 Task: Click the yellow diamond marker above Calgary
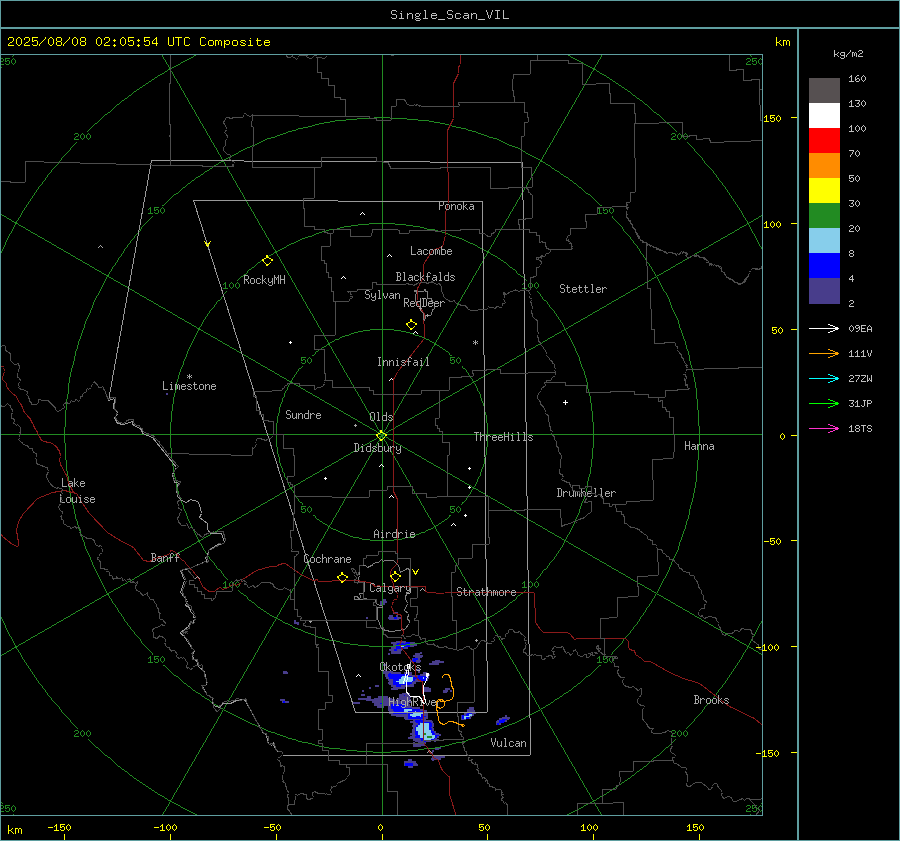pyautogui.click(x=395, y=576)
